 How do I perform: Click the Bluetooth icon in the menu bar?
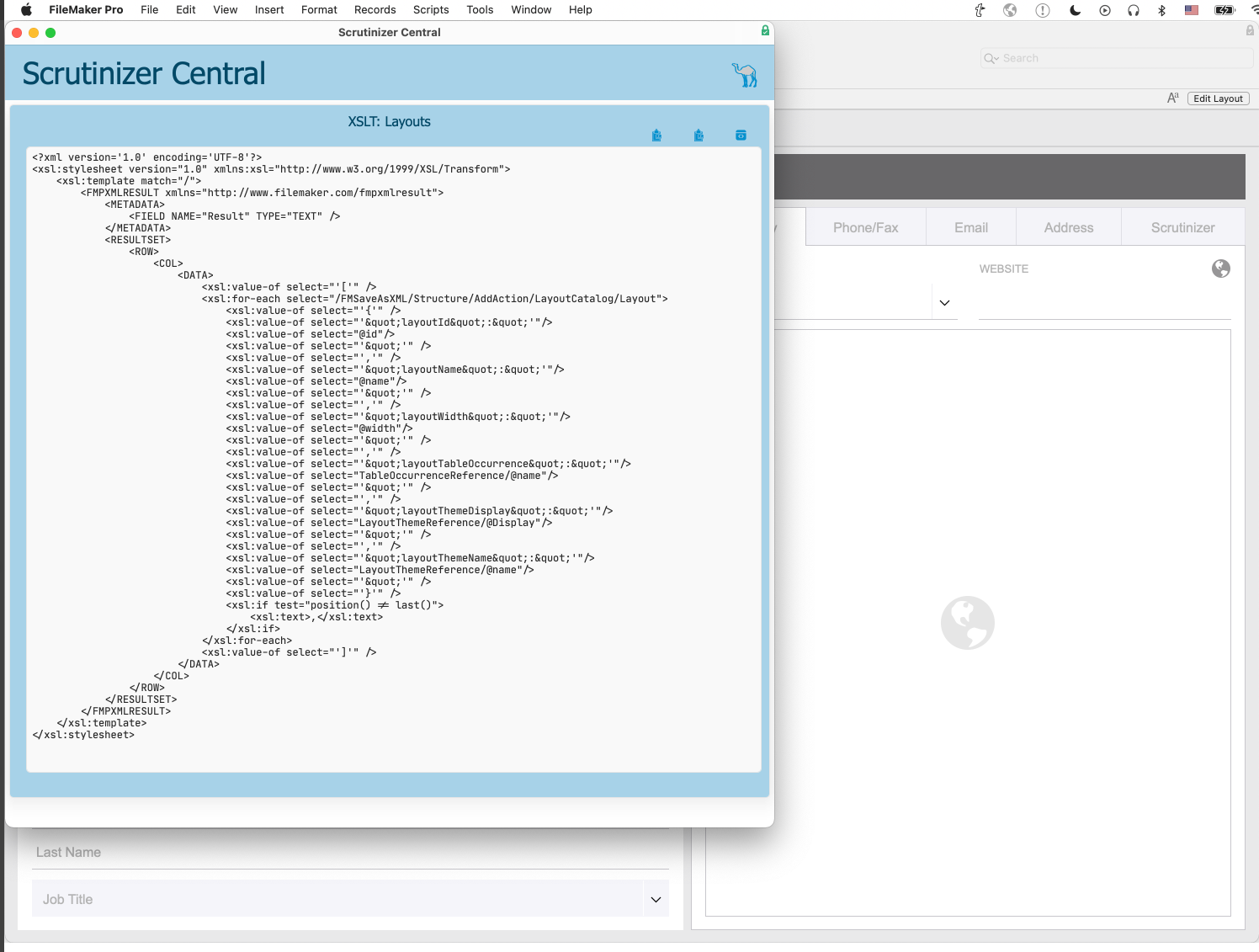(1161, 10)
